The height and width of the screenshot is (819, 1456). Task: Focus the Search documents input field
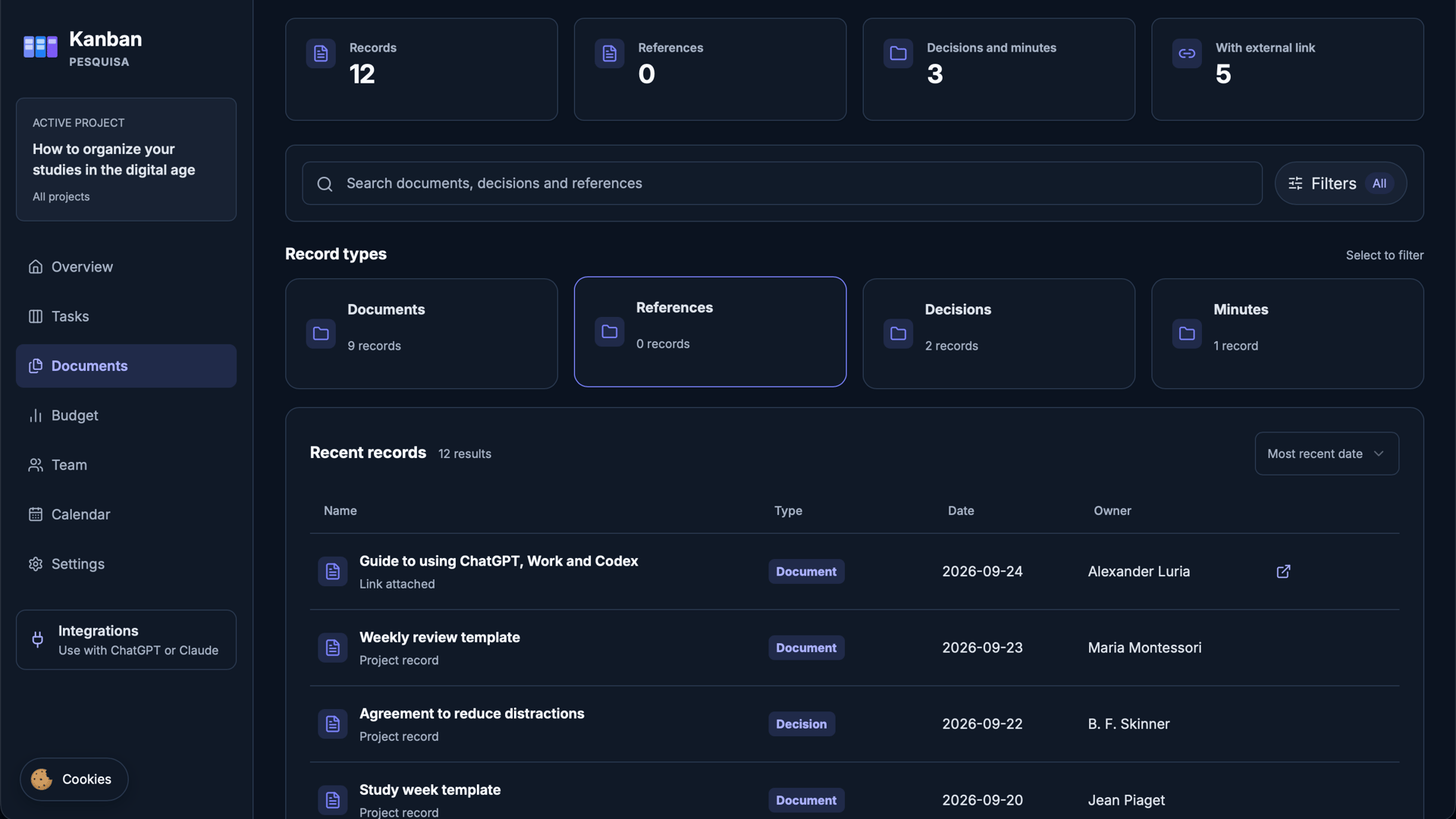[x=782, y=184]
